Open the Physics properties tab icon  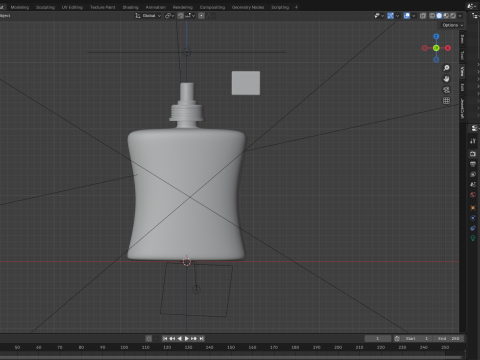[473, 218]
